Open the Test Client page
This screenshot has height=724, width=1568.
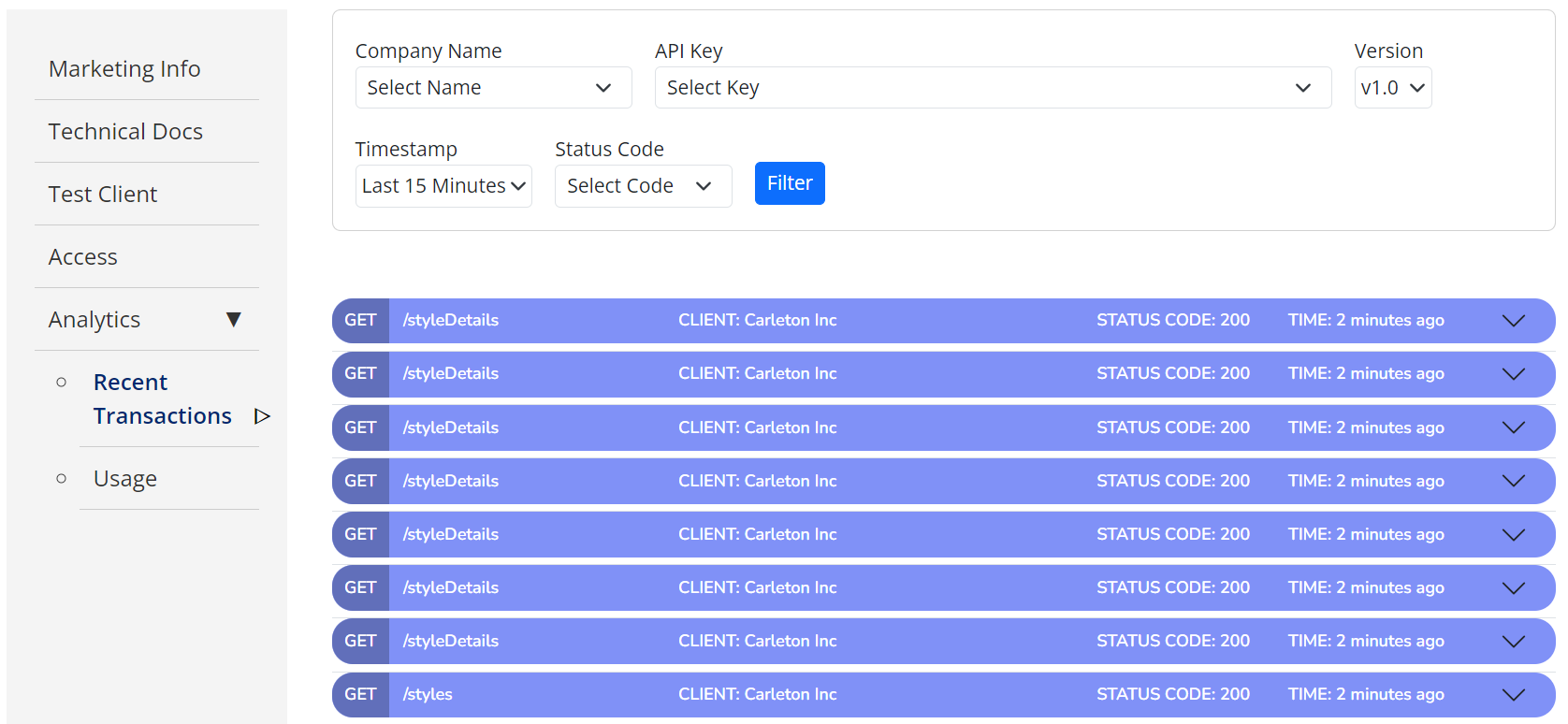coord(103,195)
